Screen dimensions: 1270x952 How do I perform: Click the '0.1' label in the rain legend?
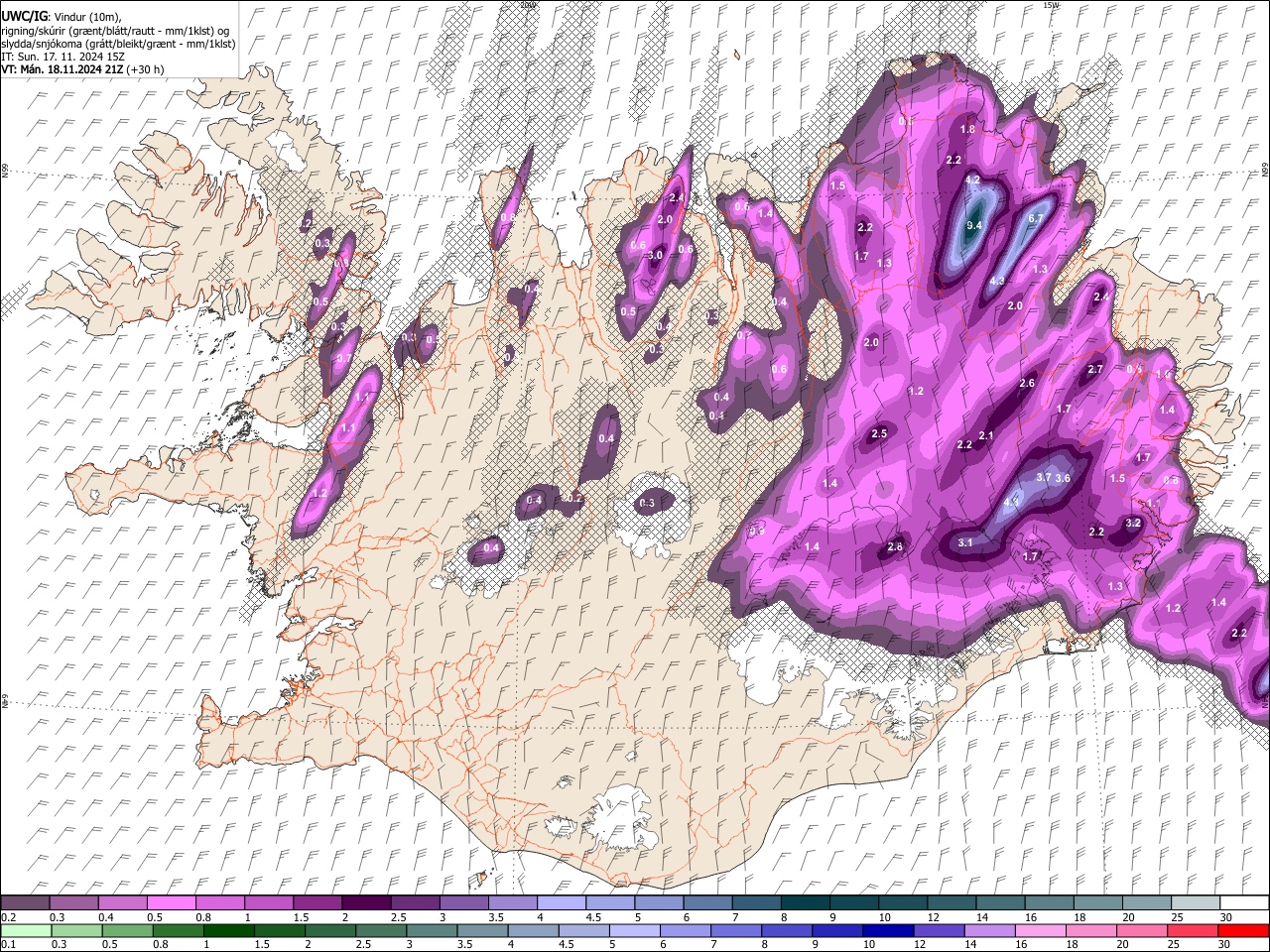pyautogui.click(x=7, y=945)
